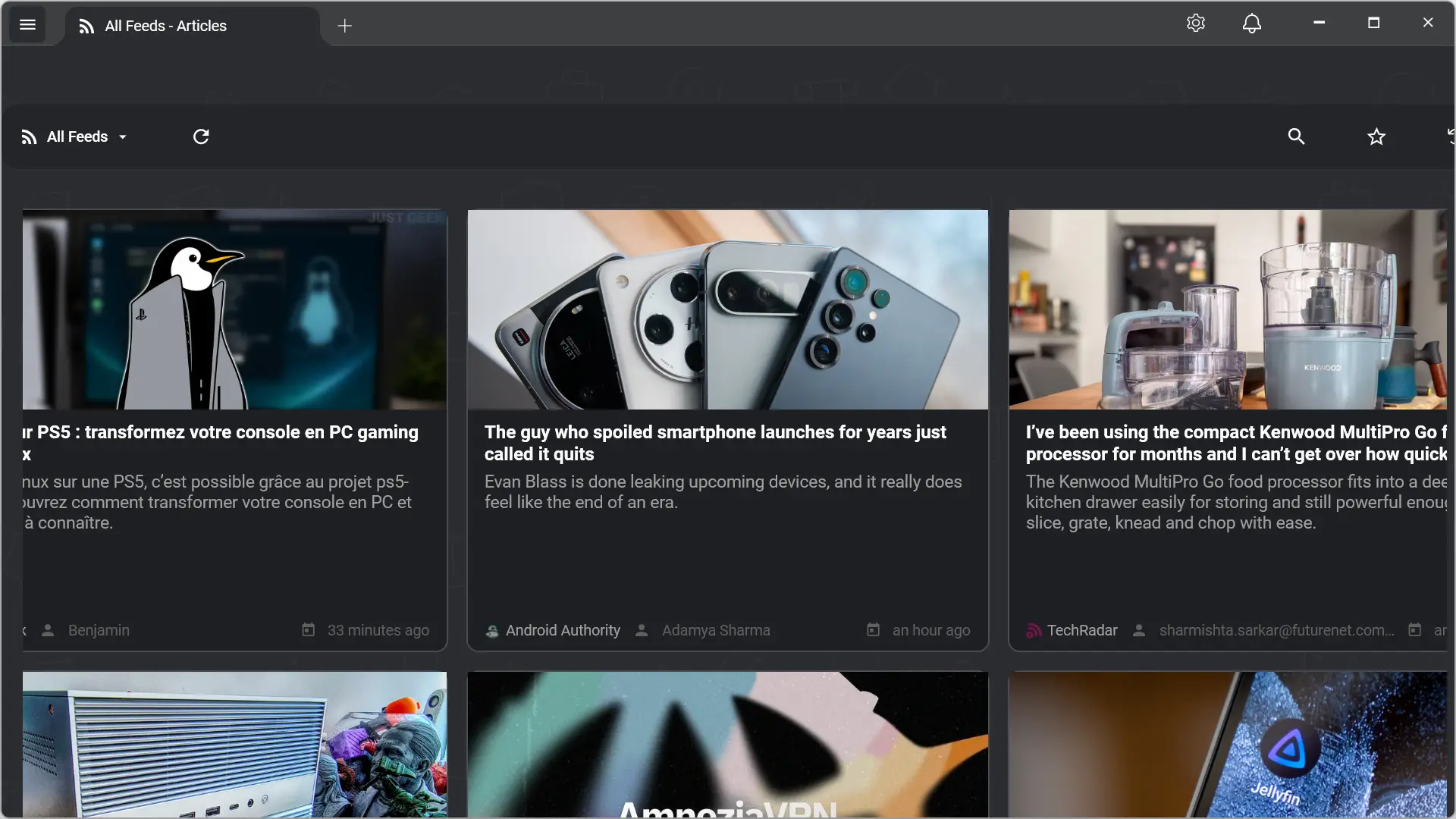Viewport: 1456px width, 819px height.
Task: Click the Kenwood food processor thumbnail
Action: [x=1228, y=309]
